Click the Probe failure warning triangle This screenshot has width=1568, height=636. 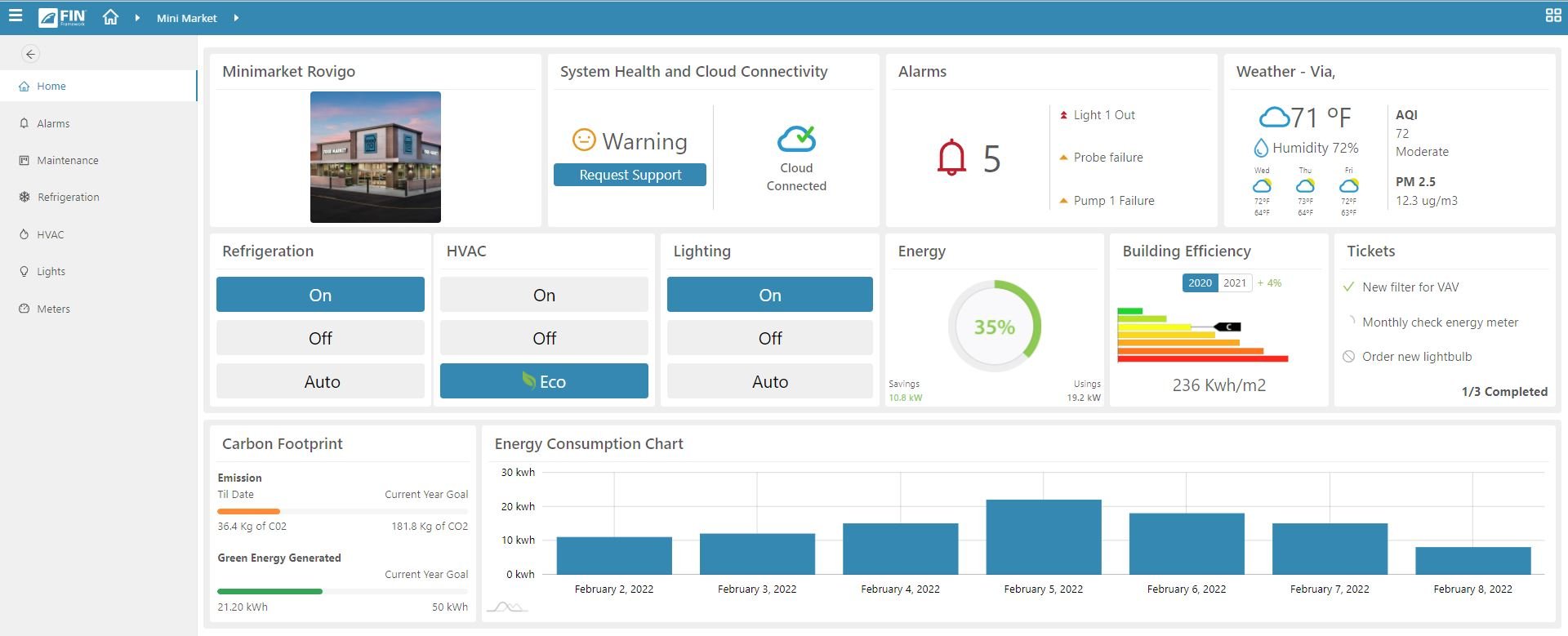point(1063,158)
